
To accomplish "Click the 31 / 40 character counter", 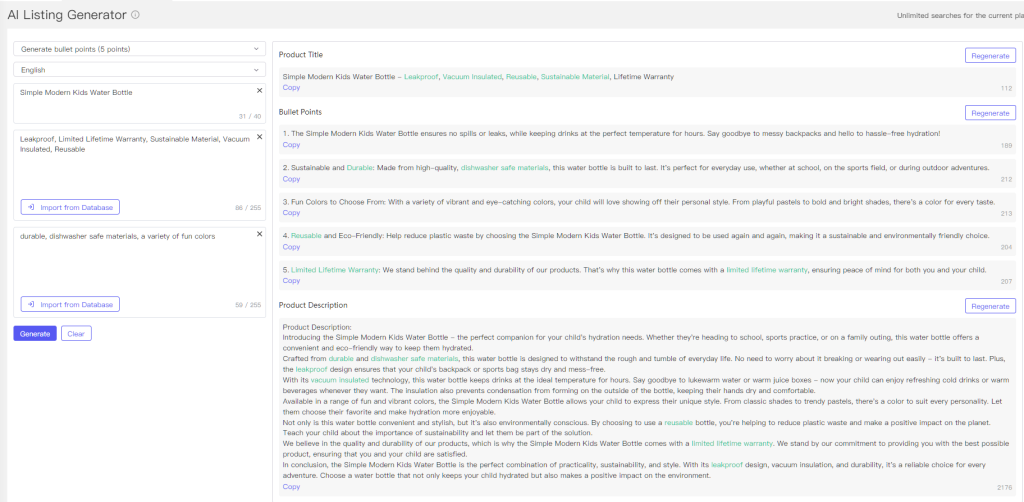I will click(x=250, y=116).
